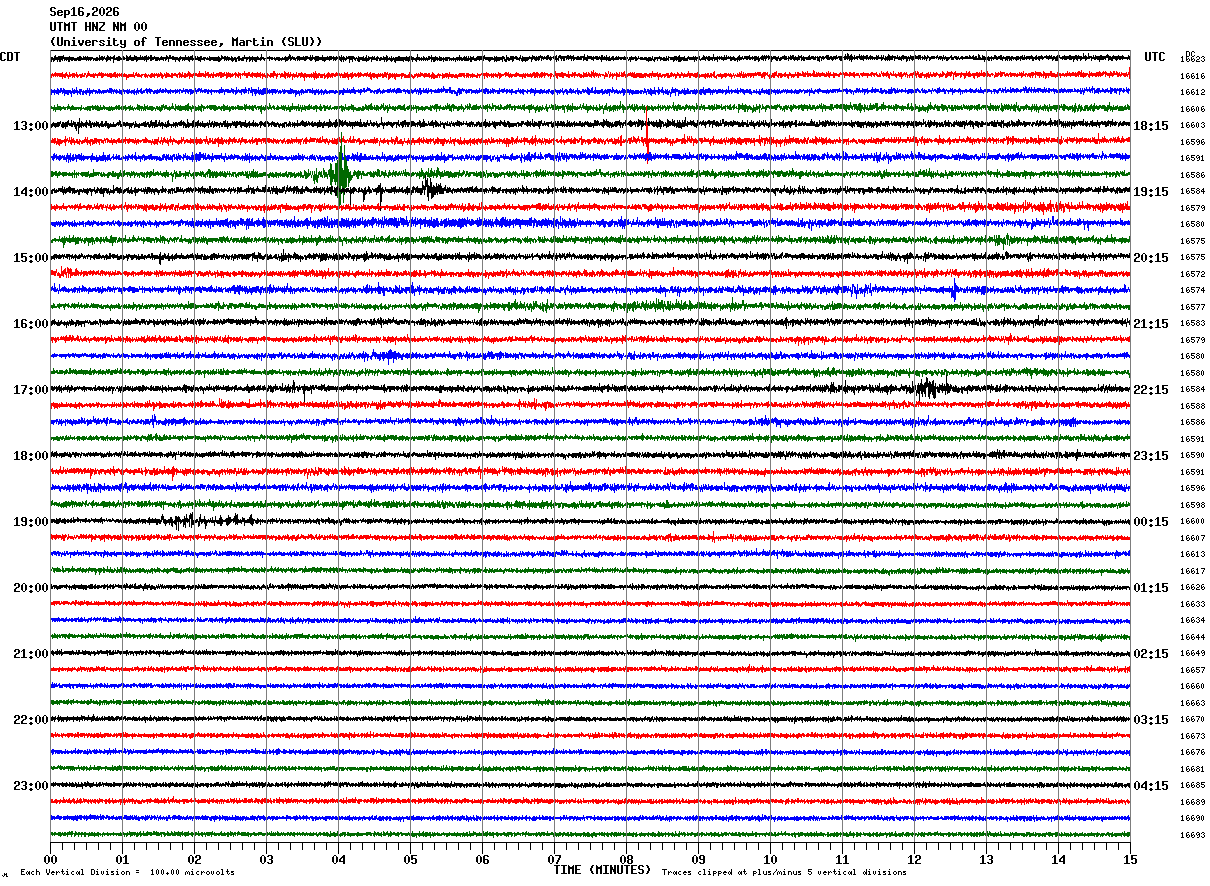Click the minute 07 axis tick label
This screenshot has width=1210, height=886.
[x=554, y=859]
